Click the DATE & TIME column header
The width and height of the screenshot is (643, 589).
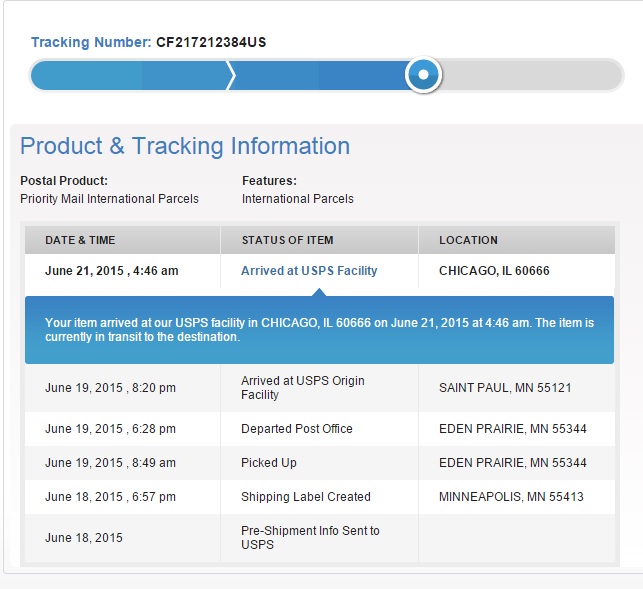point(80,240)
